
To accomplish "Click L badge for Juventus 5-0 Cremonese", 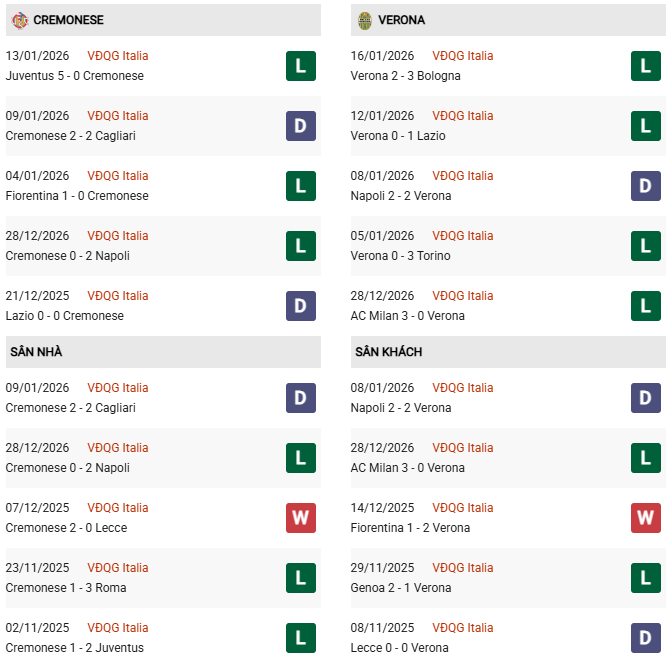I will click(x=301, y=66).
